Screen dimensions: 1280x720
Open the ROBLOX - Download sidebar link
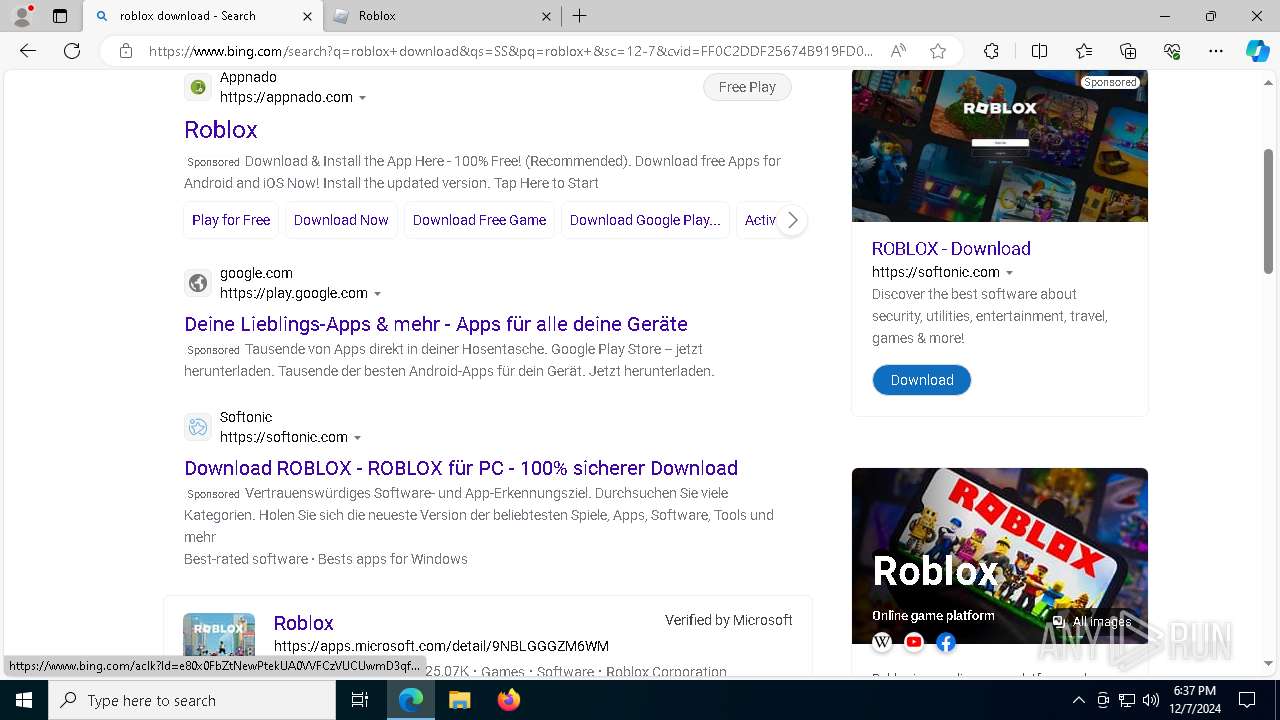click(951, 249)
